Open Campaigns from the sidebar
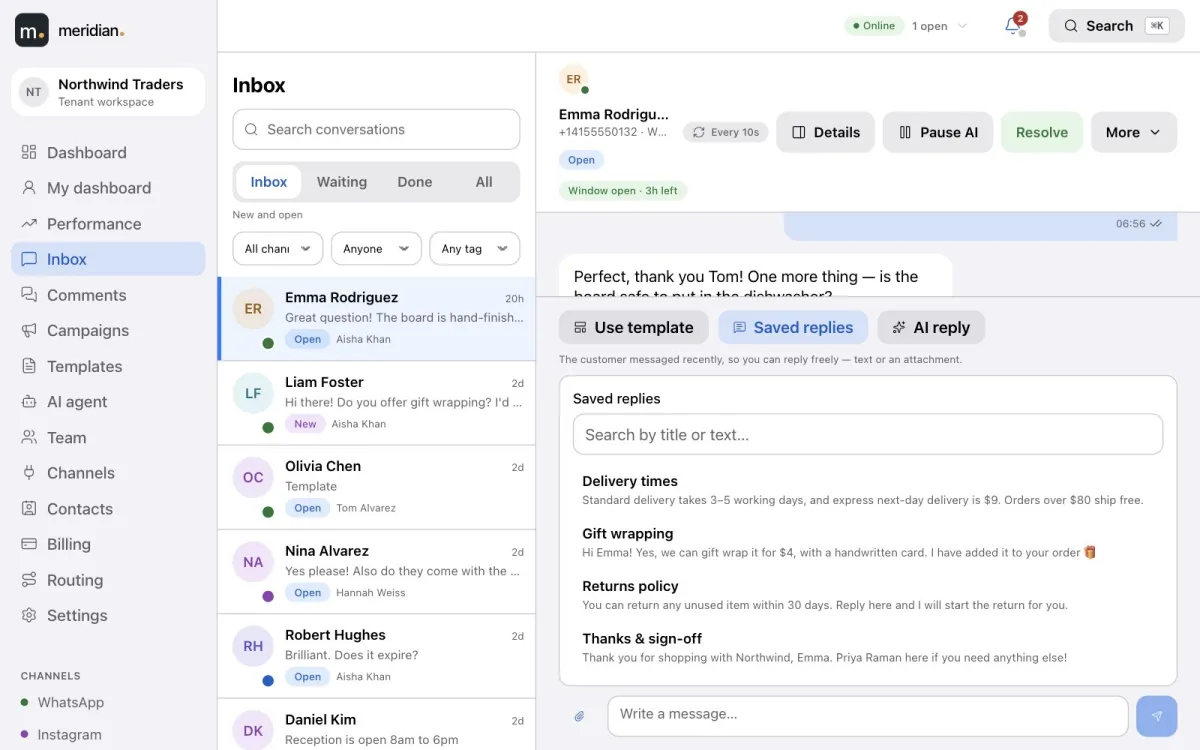This screenshot has width=1200, height=750. tap(108, 330)
